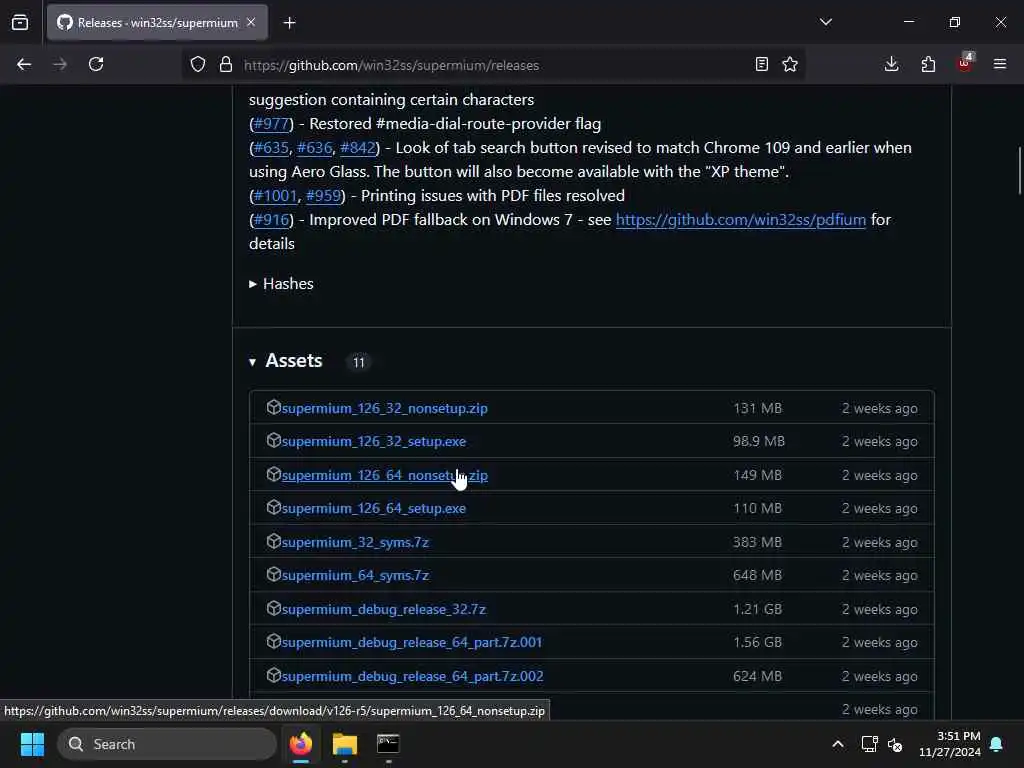Open the muted volume tray icon
This screenshot has width=1024, height=768.
[895, 744]
